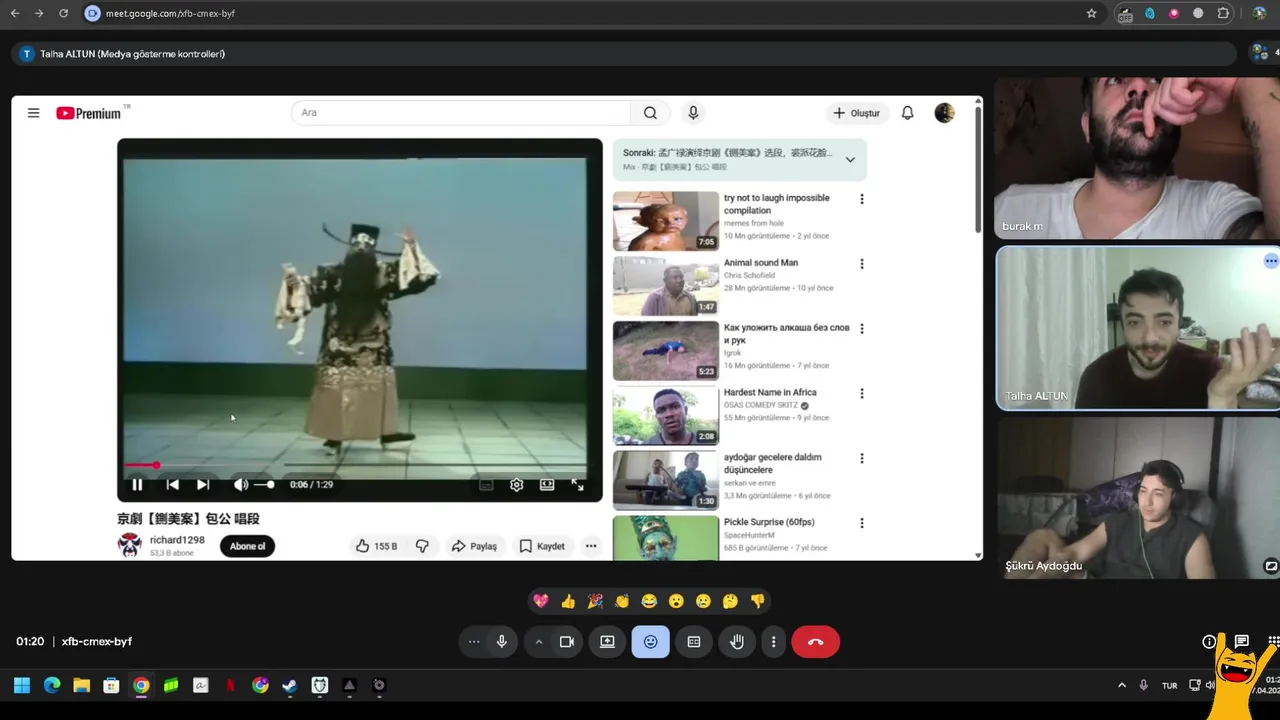Open more actions next to Kaydet
The height and width of the screenshot is (720, 1280).
[591, 546]
